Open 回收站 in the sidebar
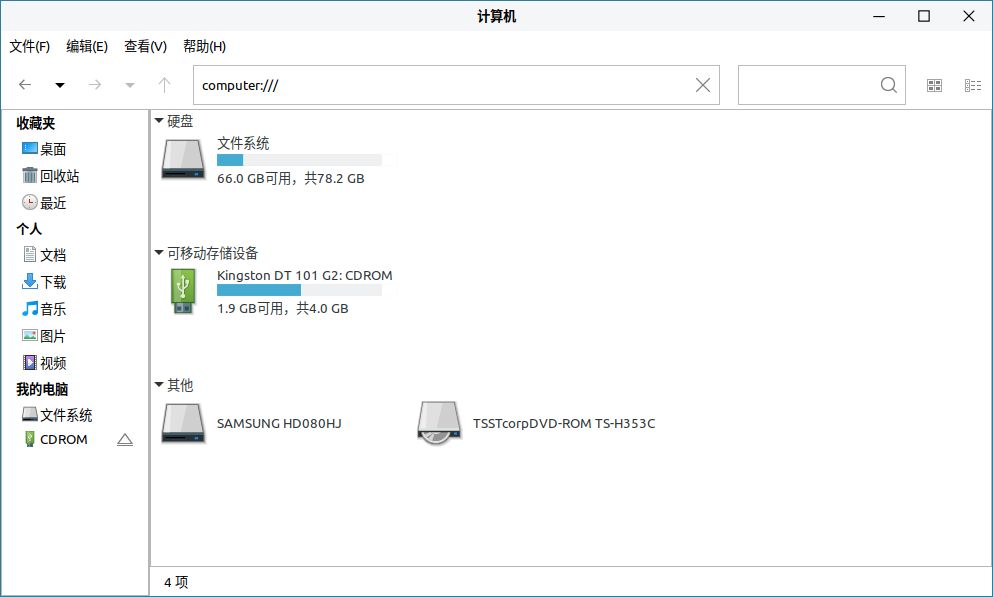 coord(51,175)
